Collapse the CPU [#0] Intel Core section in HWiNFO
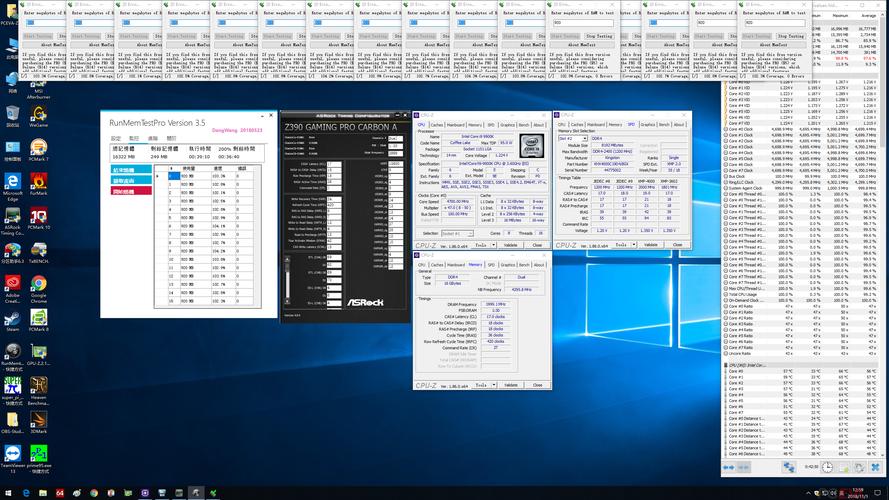The image size is (889, 500). click(x=726, y=365)
